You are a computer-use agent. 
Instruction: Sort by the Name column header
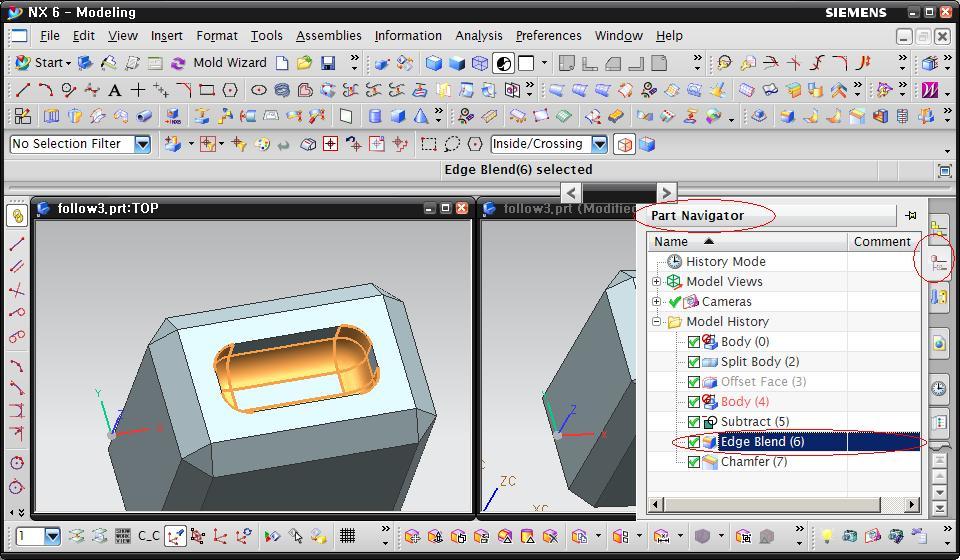point(671,241)
